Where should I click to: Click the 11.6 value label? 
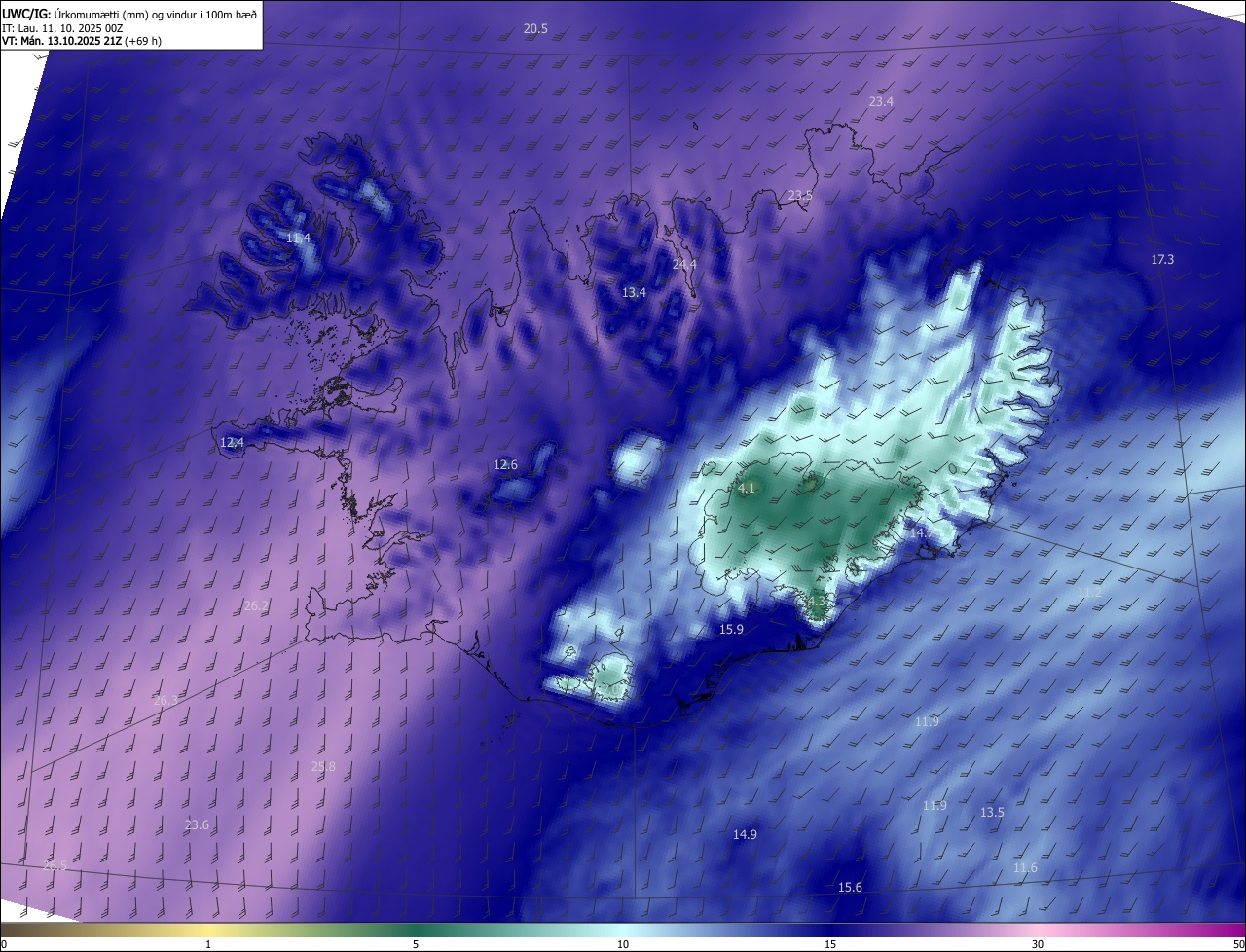1025,868
